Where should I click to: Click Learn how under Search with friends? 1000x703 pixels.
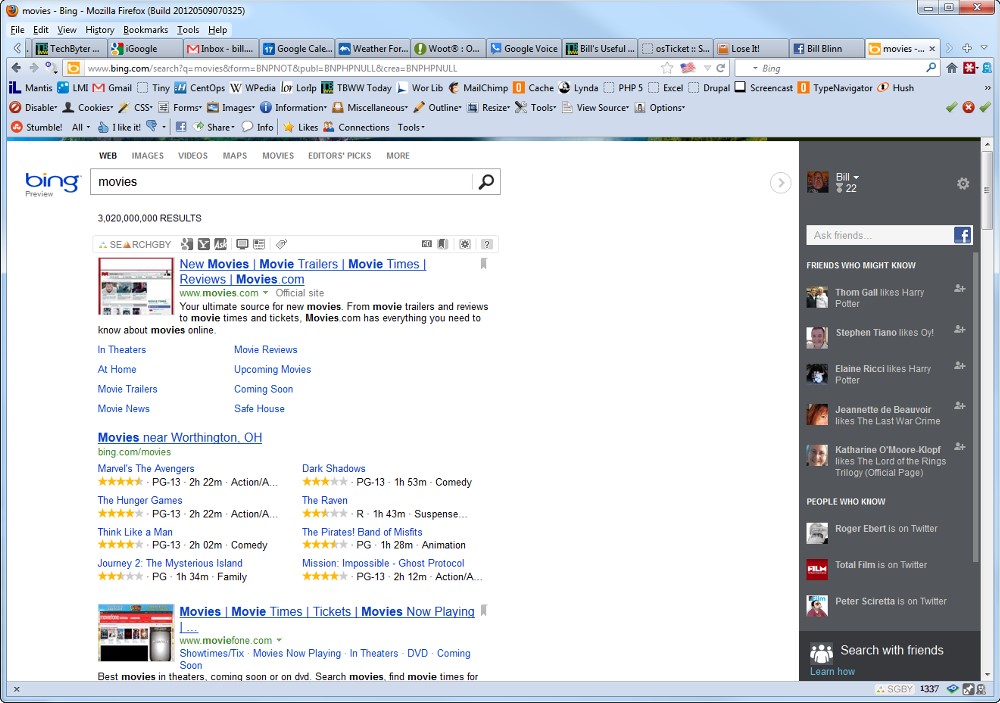coord(832,671)
